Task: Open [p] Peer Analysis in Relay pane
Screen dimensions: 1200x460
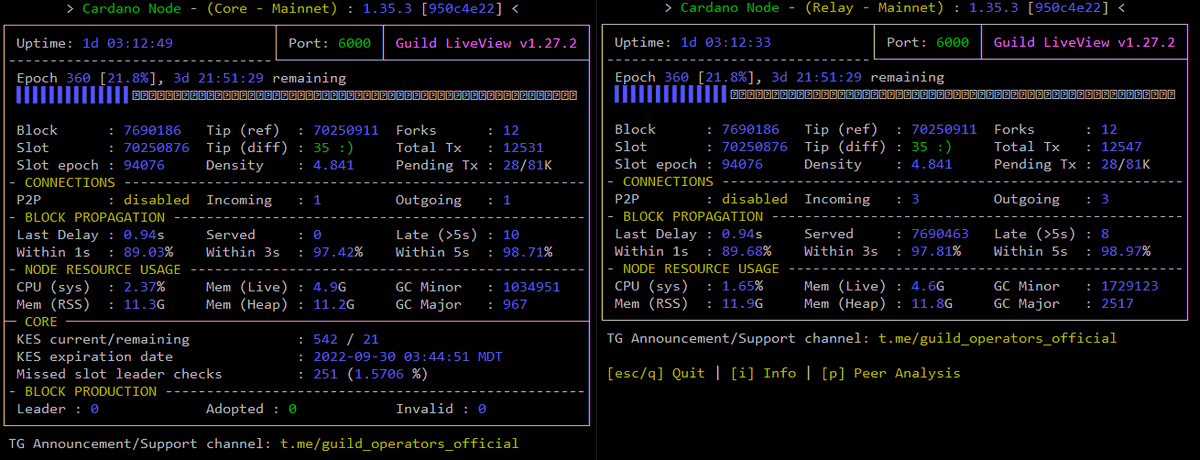Action: click(x=890, y=373)
